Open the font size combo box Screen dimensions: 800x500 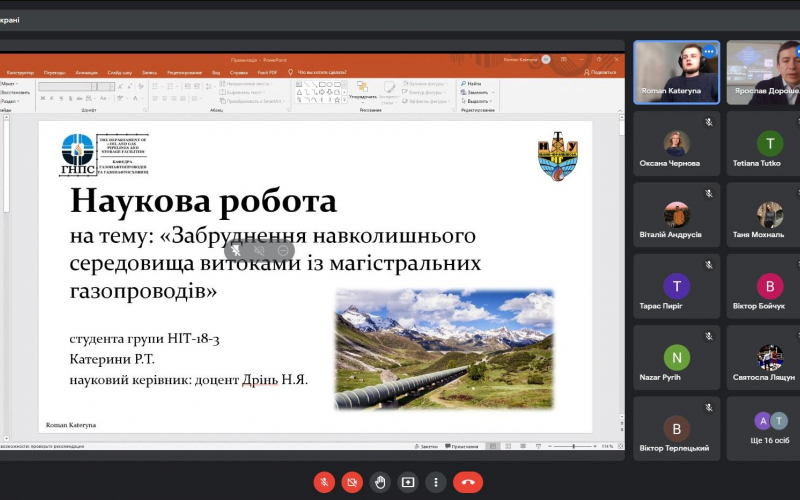(x=106, y=87)
